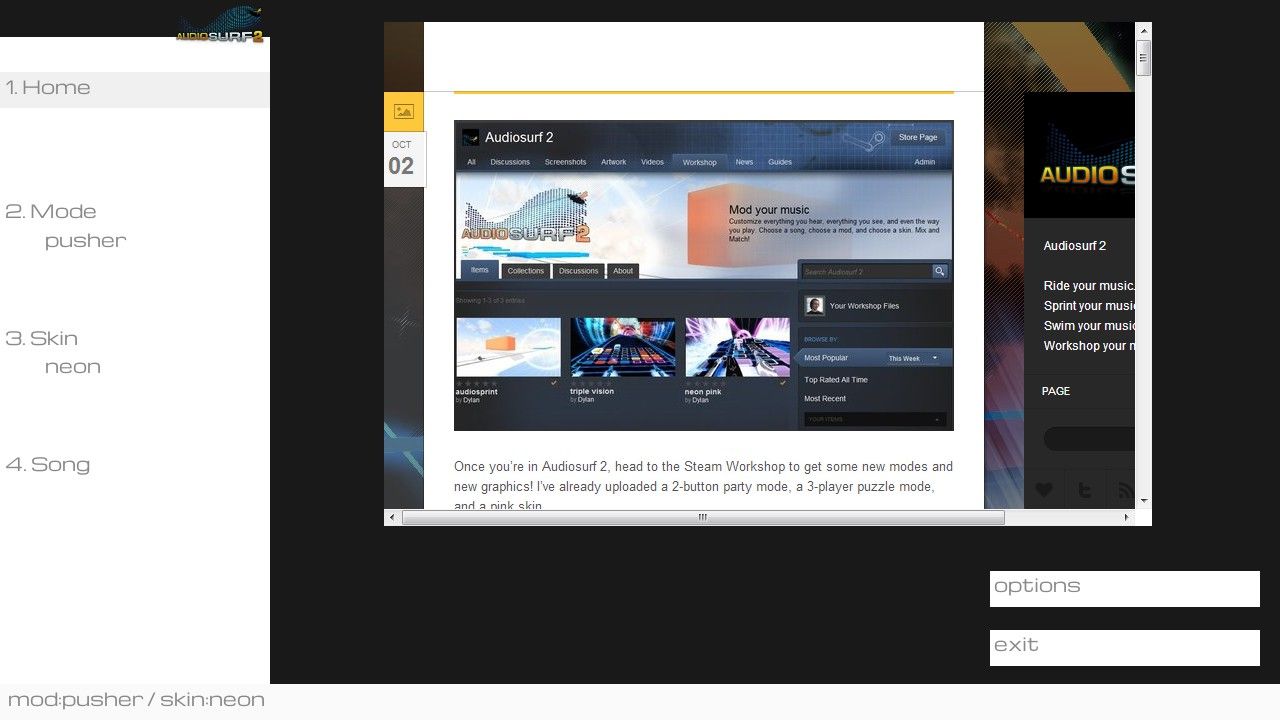The width and height of the screenshot is (1280, 720).
Task: Open the 3. Skin menu item
Action: 41,338
